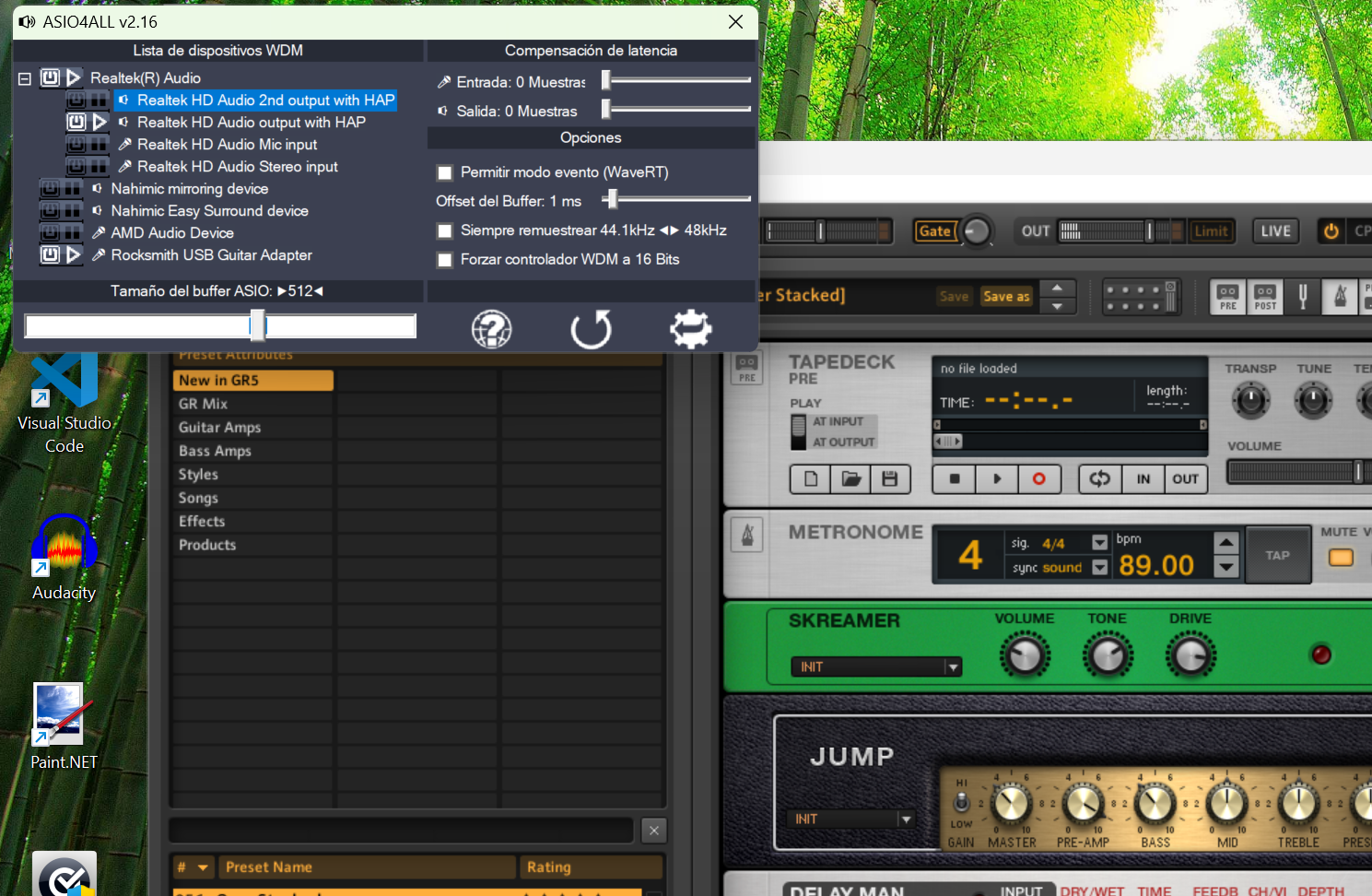Show the Tapedeck POST in toolbar

pos(1265,298)
